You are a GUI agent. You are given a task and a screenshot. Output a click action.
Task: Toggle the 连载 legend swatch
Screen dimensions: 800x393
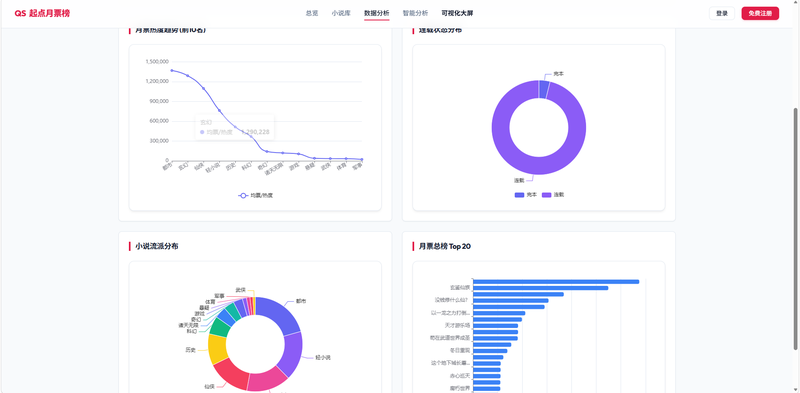546,195
